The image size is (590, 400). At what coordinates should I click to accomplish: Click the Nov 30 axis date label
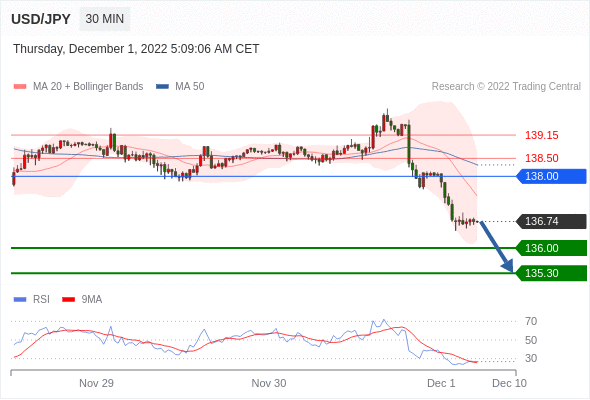pos(269,383)
